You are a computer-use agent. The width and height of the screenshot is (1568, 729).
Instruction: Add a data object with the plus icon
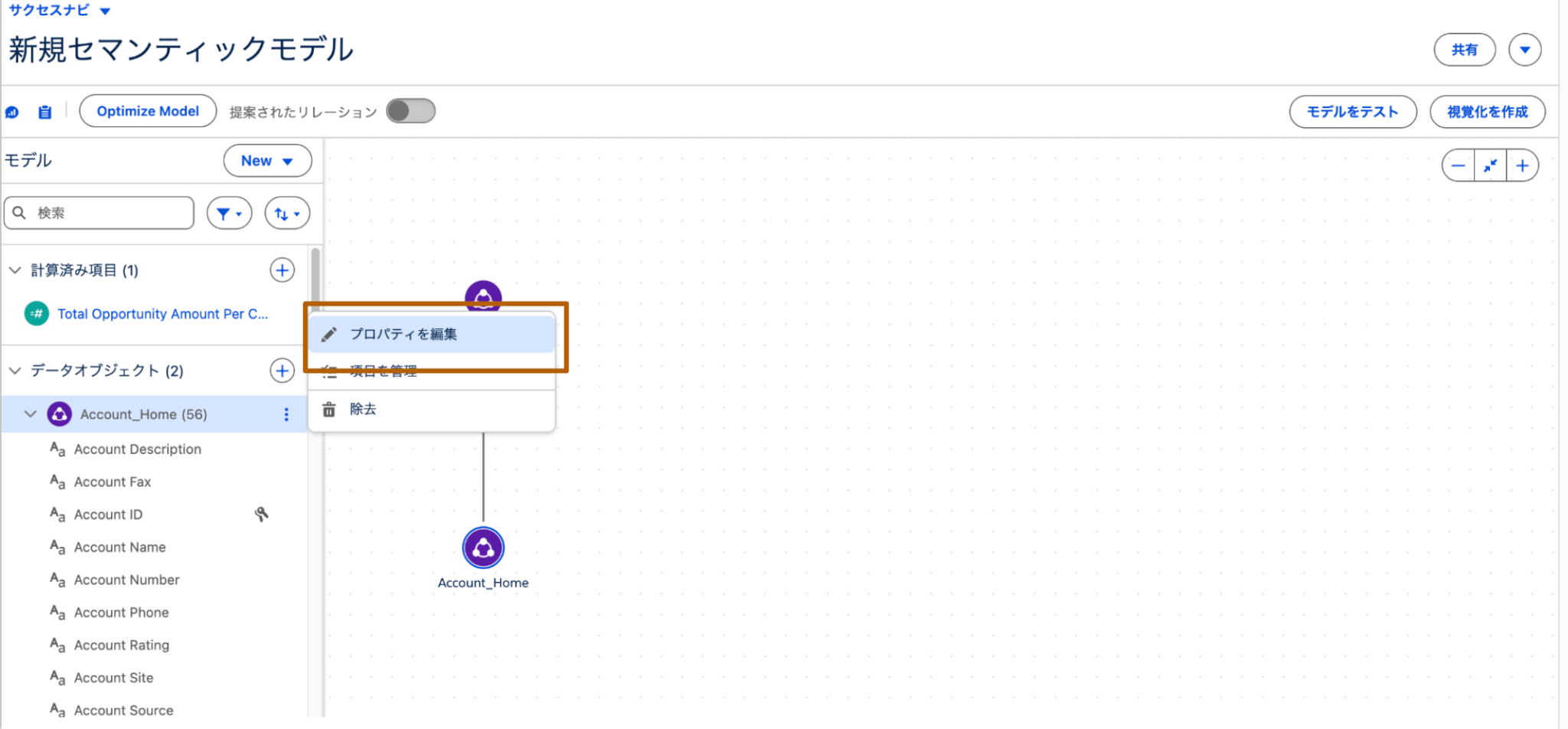pos(282,370)
